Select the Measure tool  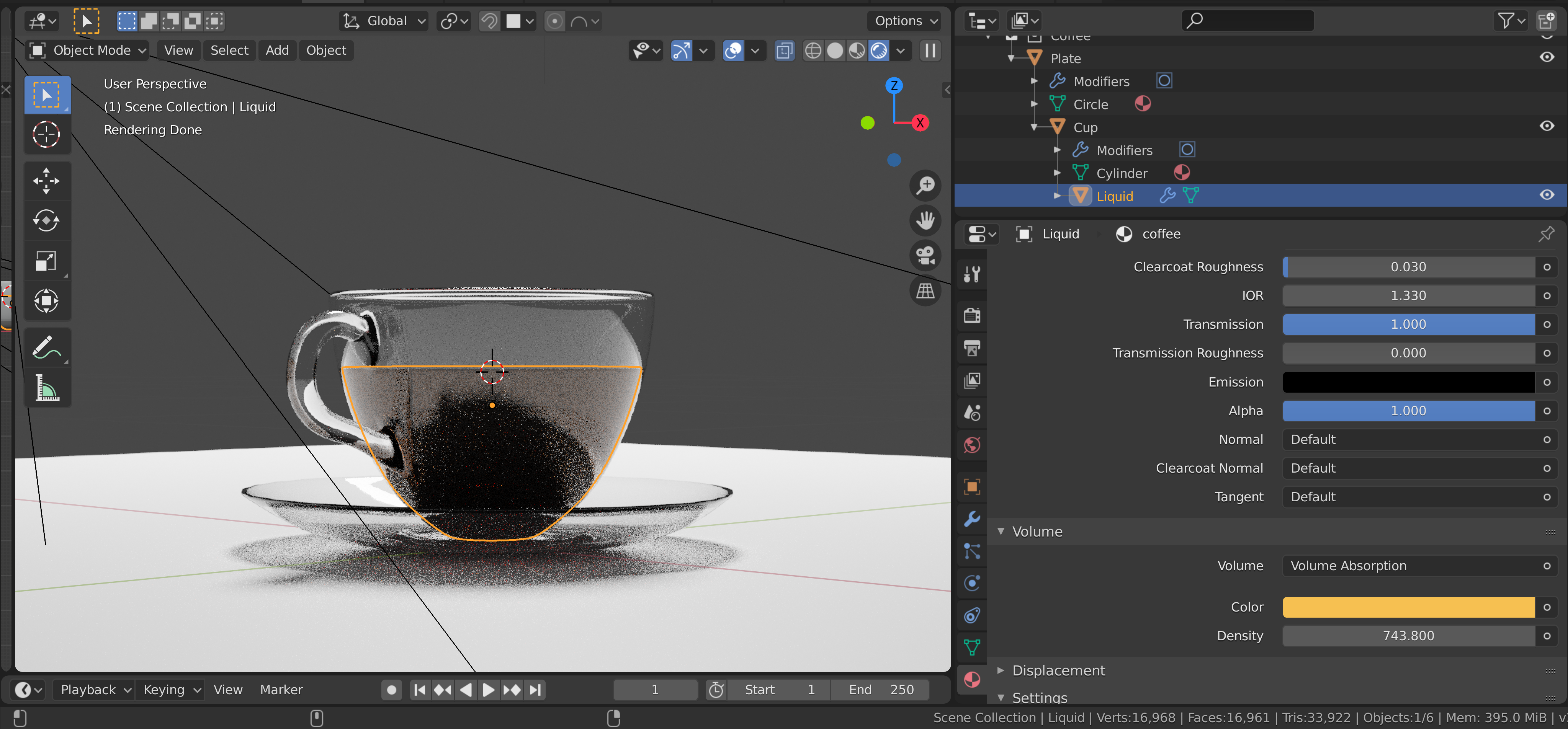pyautogui.click(x=46, y=388)
